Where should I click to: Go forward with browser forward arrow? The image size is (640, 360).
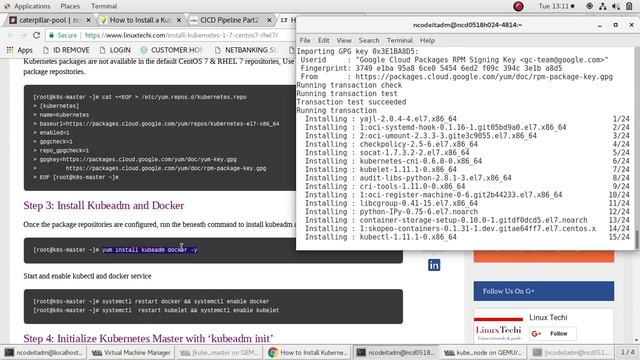[x=23, y=35]
